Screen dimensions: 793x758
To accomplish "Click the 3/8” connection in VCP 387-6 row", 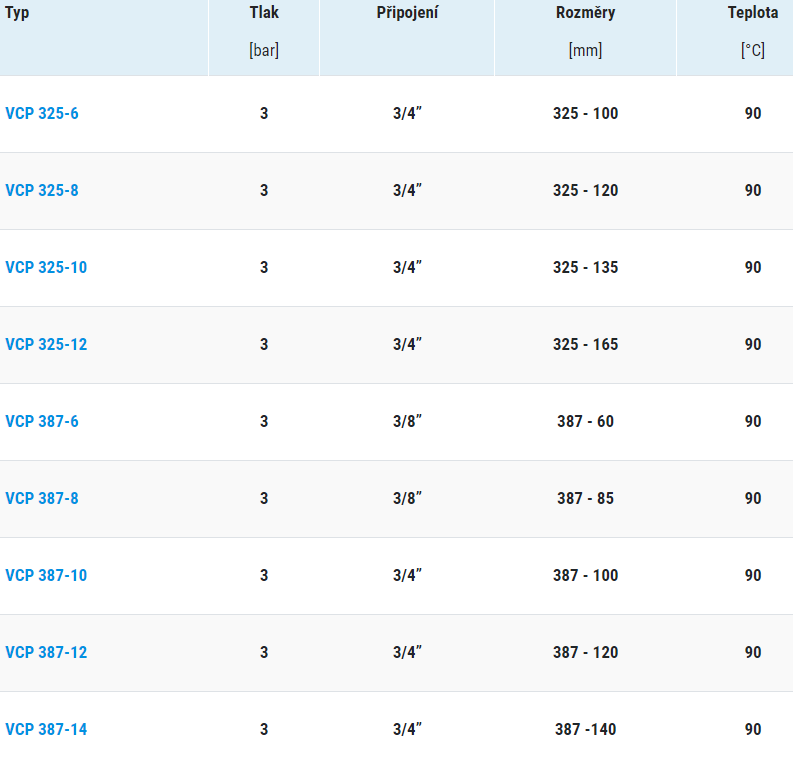I will click(x=407, y=421).
